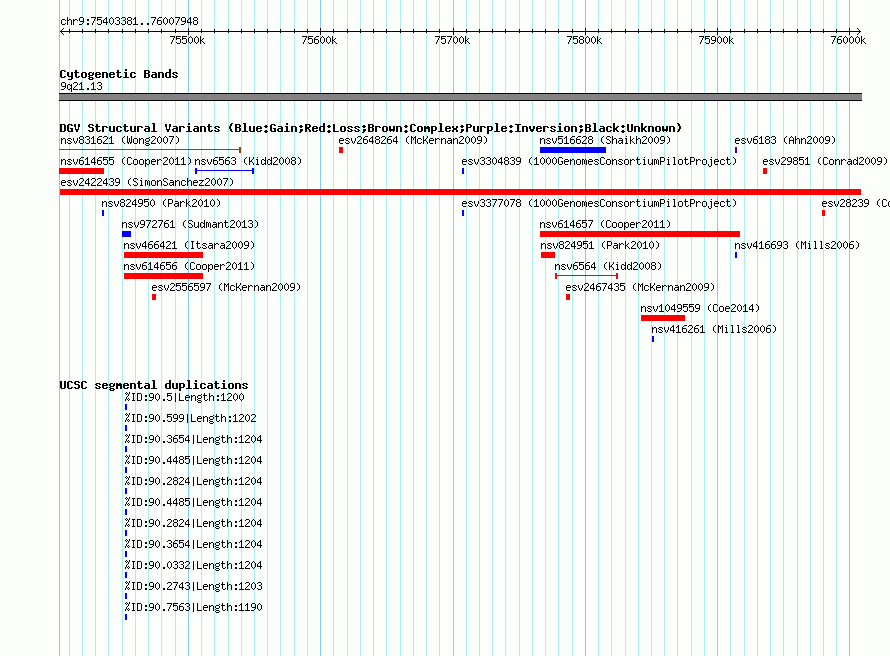Click the esv28239 variant label
The image size is (890, 656).
coord(855,203)
